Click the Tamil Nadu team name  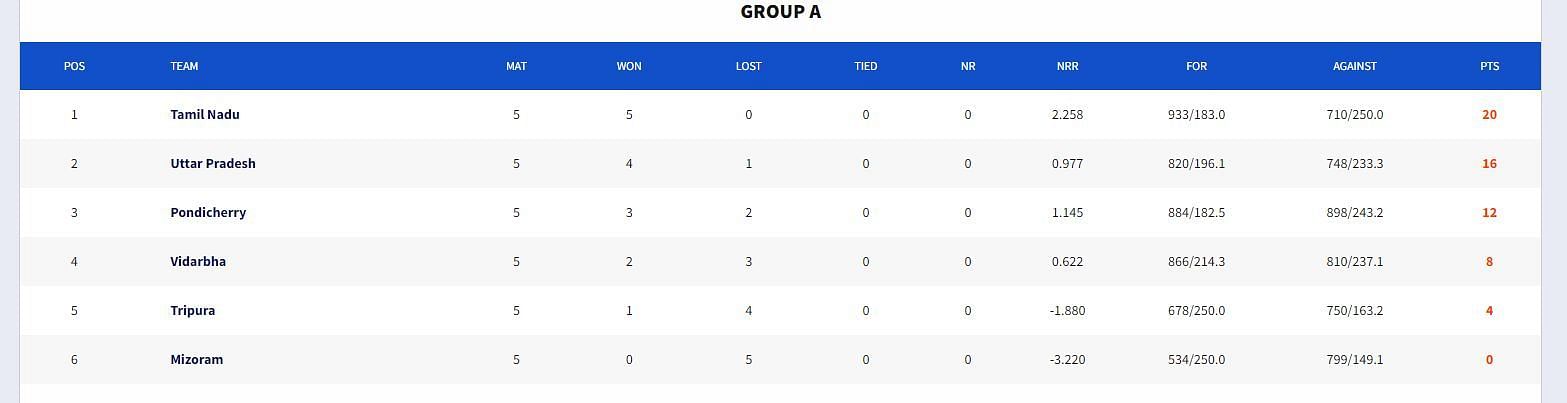(x=205, y=114)
